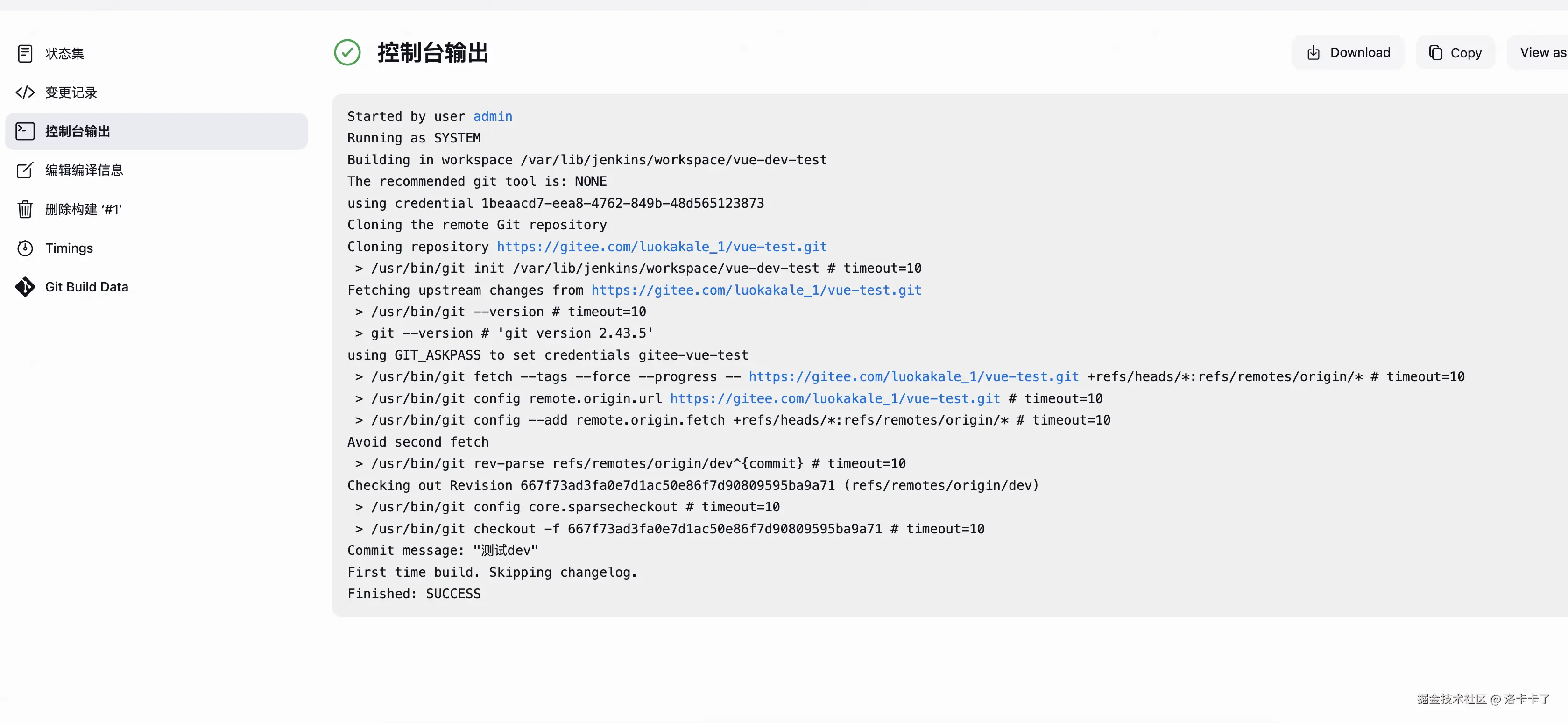The image size is (1568, 723).
Task: Click the terminal console output icon
Action: pos(25,131)
